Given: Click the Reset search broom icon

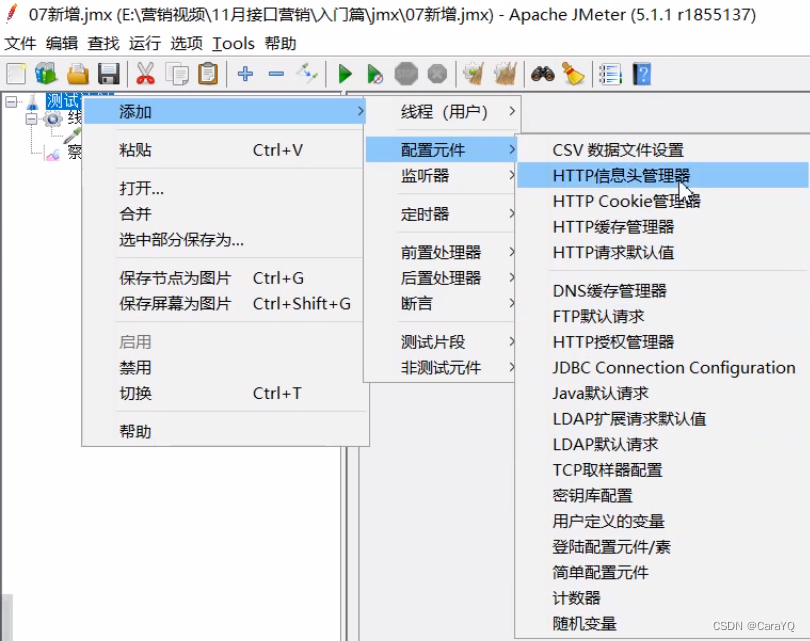Looking at the screenshot, I should [x=573, y=74].
